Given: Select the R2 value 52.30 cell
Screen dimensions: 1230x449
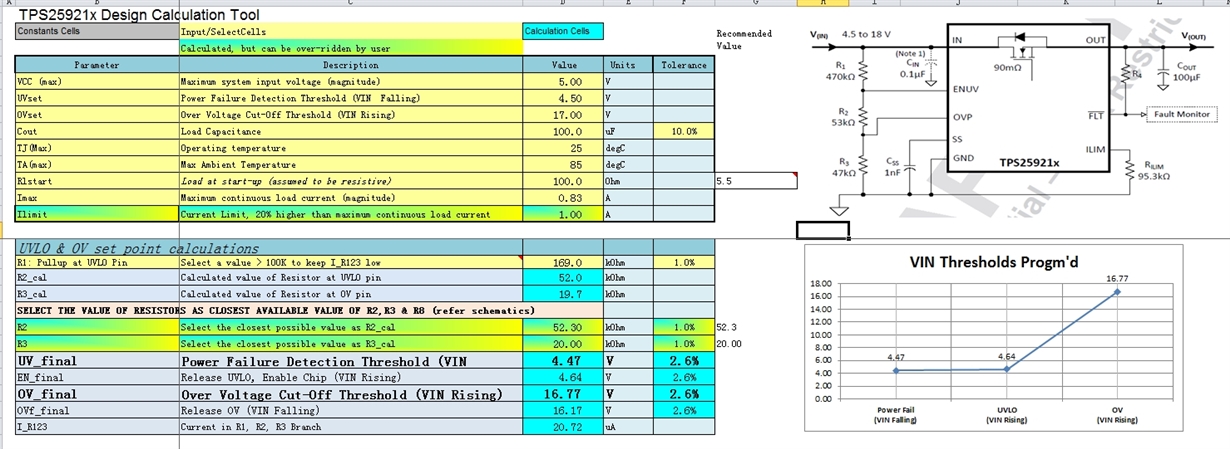Looking at the screenshot, I should point(563,327).
